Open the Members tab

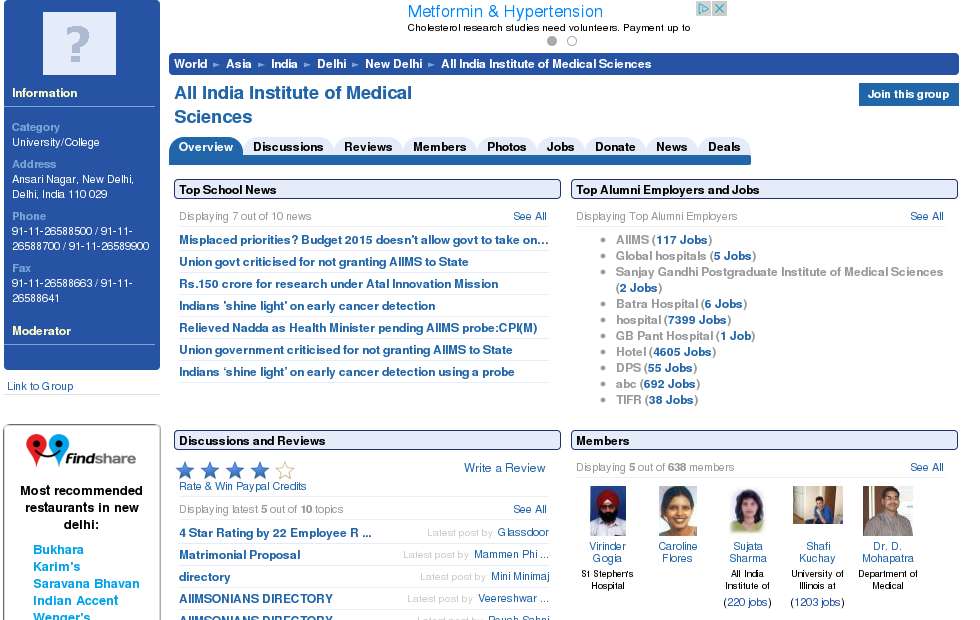point(439,147)
